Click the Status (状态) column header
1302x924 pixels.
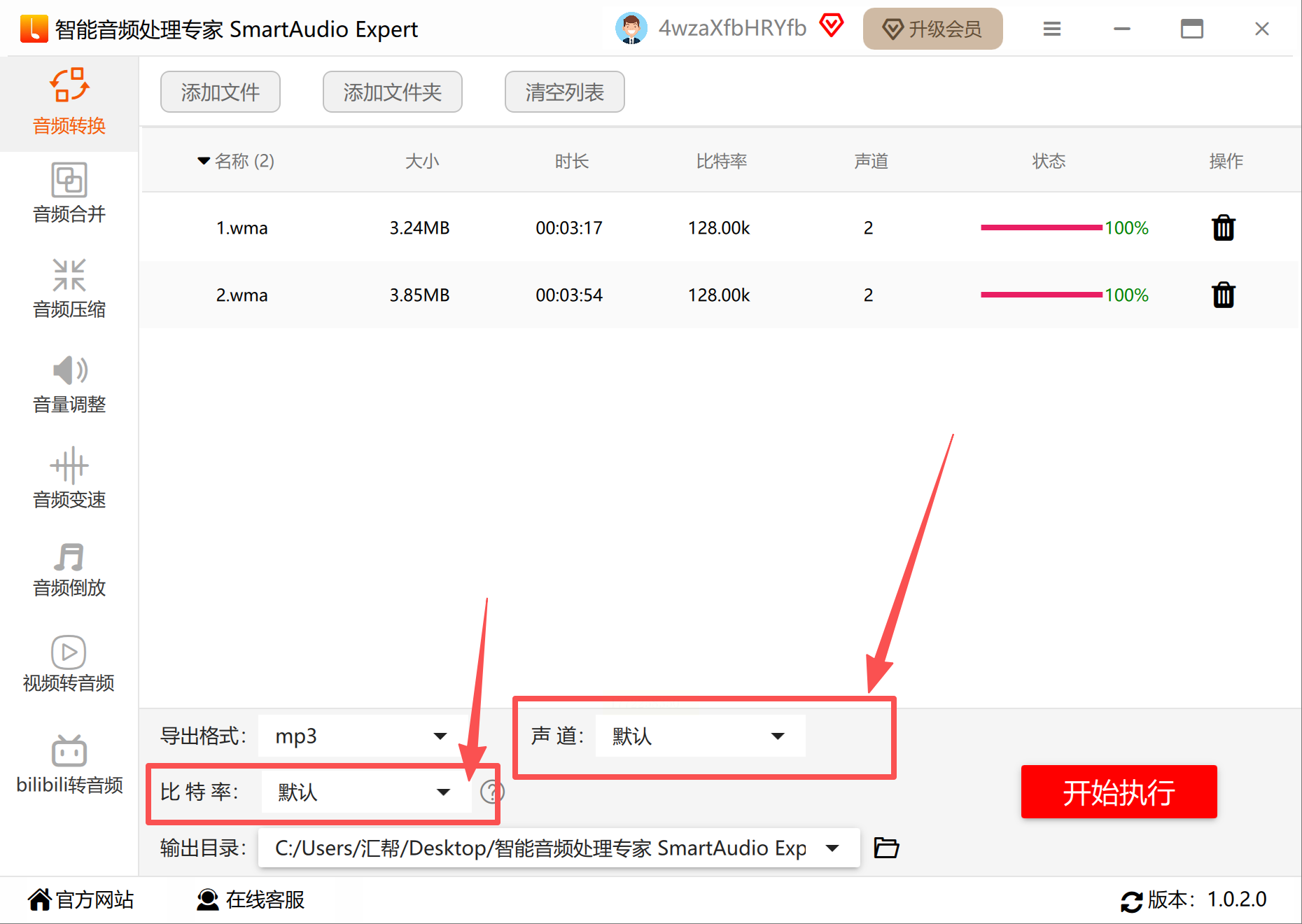1049,161
